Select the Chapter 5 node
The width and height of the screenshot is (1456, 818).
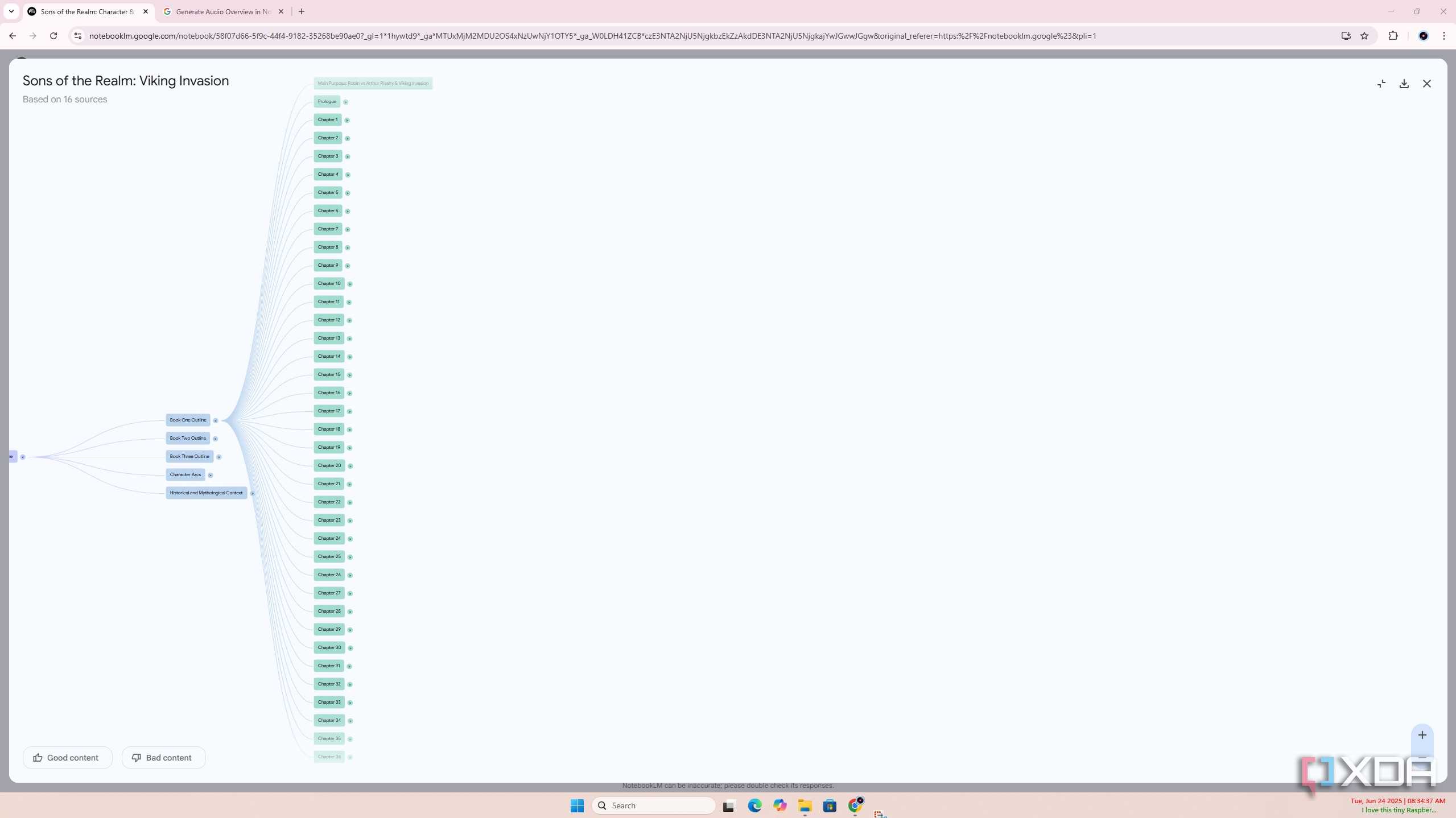click(328, 192)
